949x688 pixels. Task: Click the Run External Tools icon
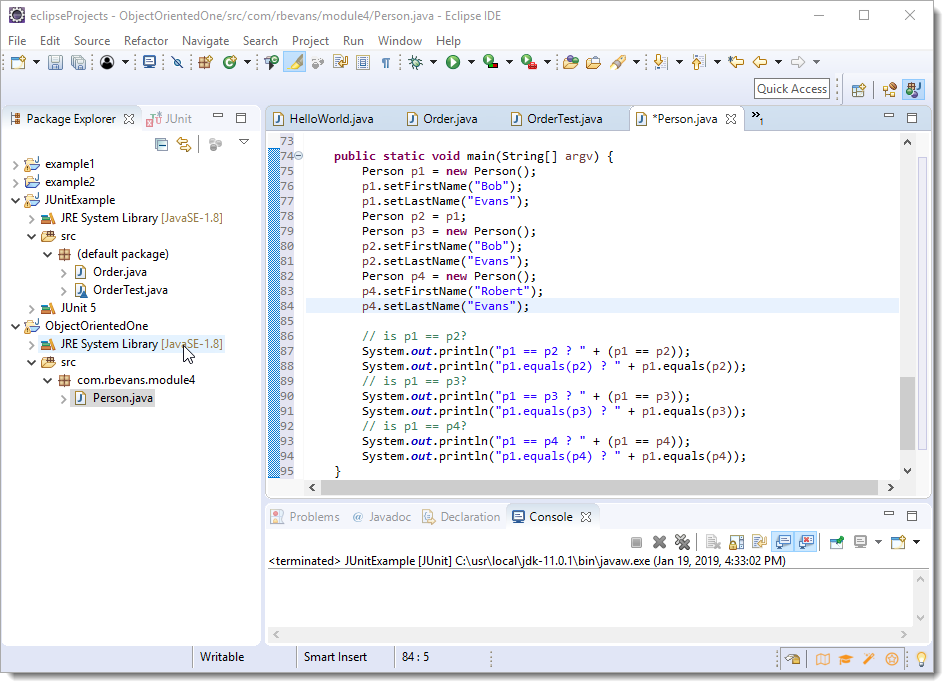pyautogui.click(x=529, y=62)
